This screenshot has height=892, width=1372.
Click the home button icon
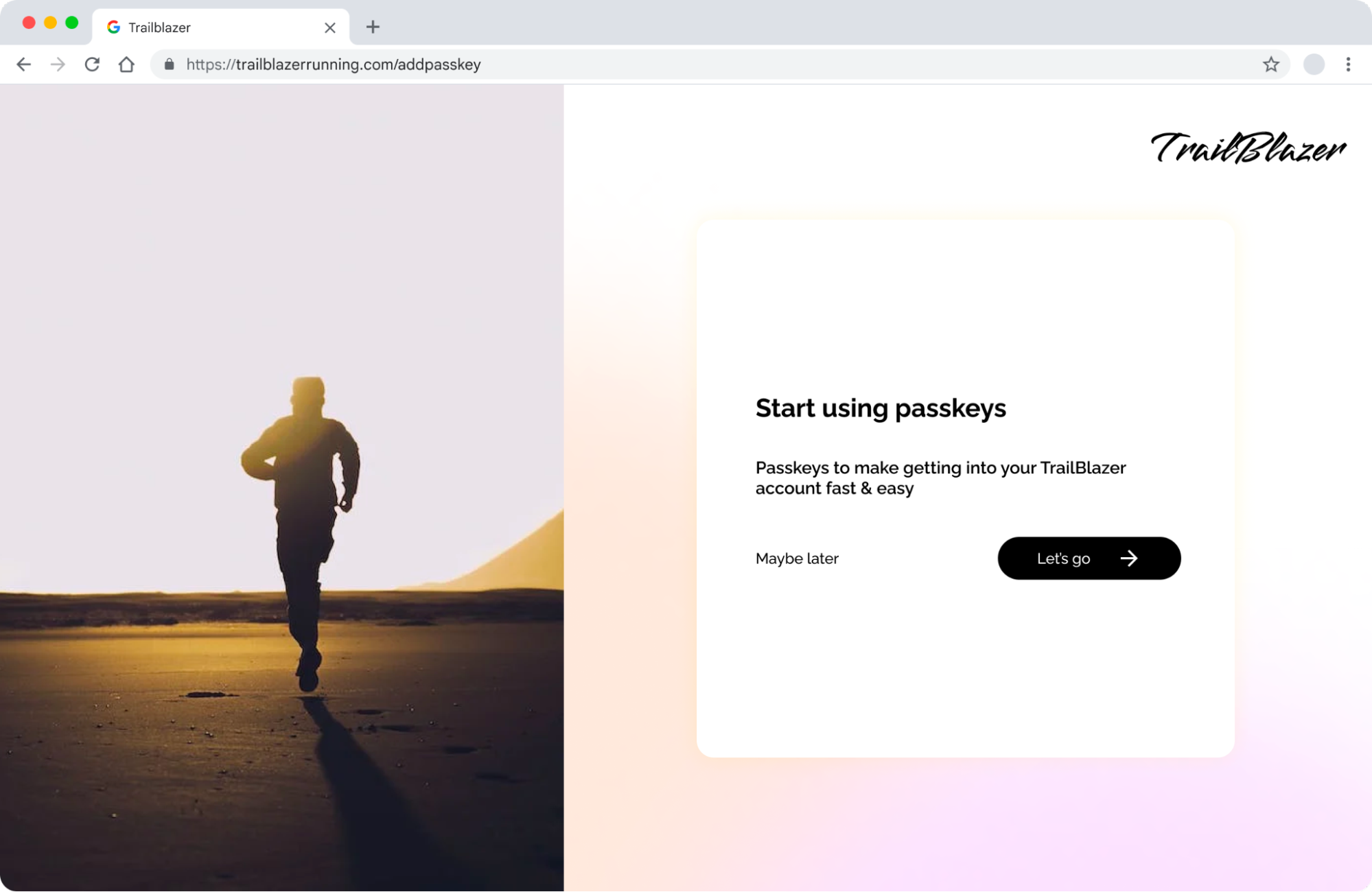click(x=126, y=64)
